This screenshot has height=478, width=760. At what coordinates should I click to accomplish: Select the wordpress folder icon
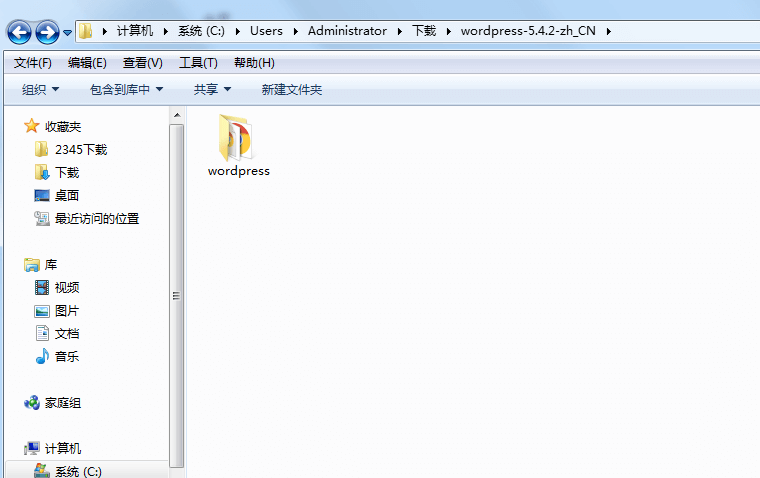click(236, 138)
